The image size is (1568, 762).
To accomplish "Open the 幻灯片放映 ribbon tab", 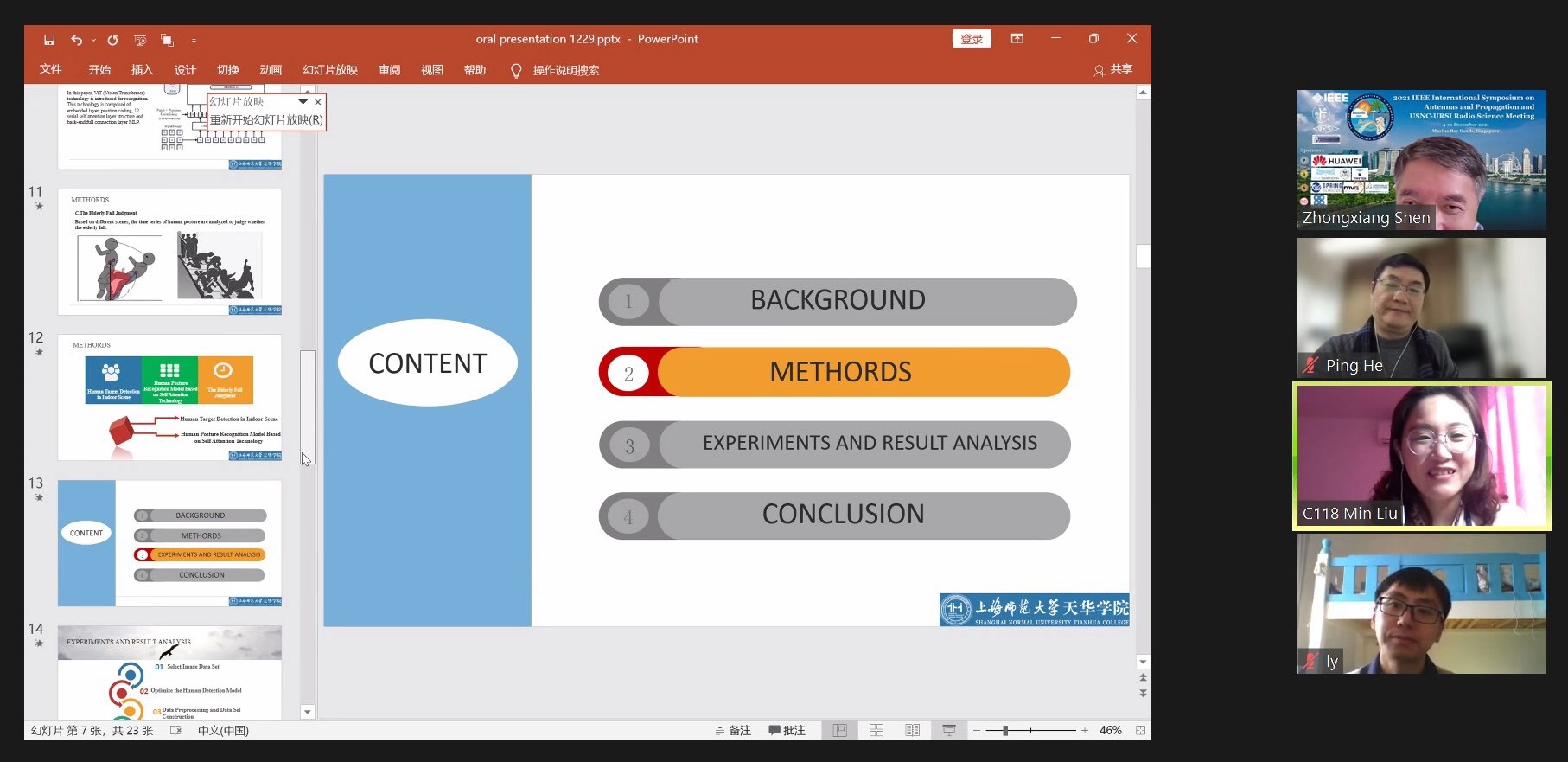I will point(329,70).
